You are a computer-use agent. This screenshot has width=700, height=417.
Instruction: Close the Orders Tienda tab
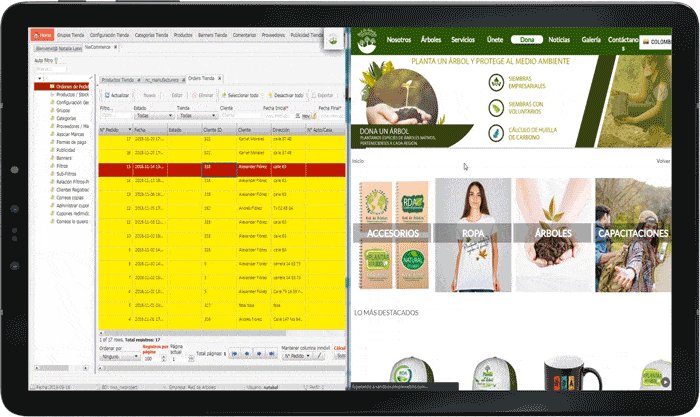220,78
